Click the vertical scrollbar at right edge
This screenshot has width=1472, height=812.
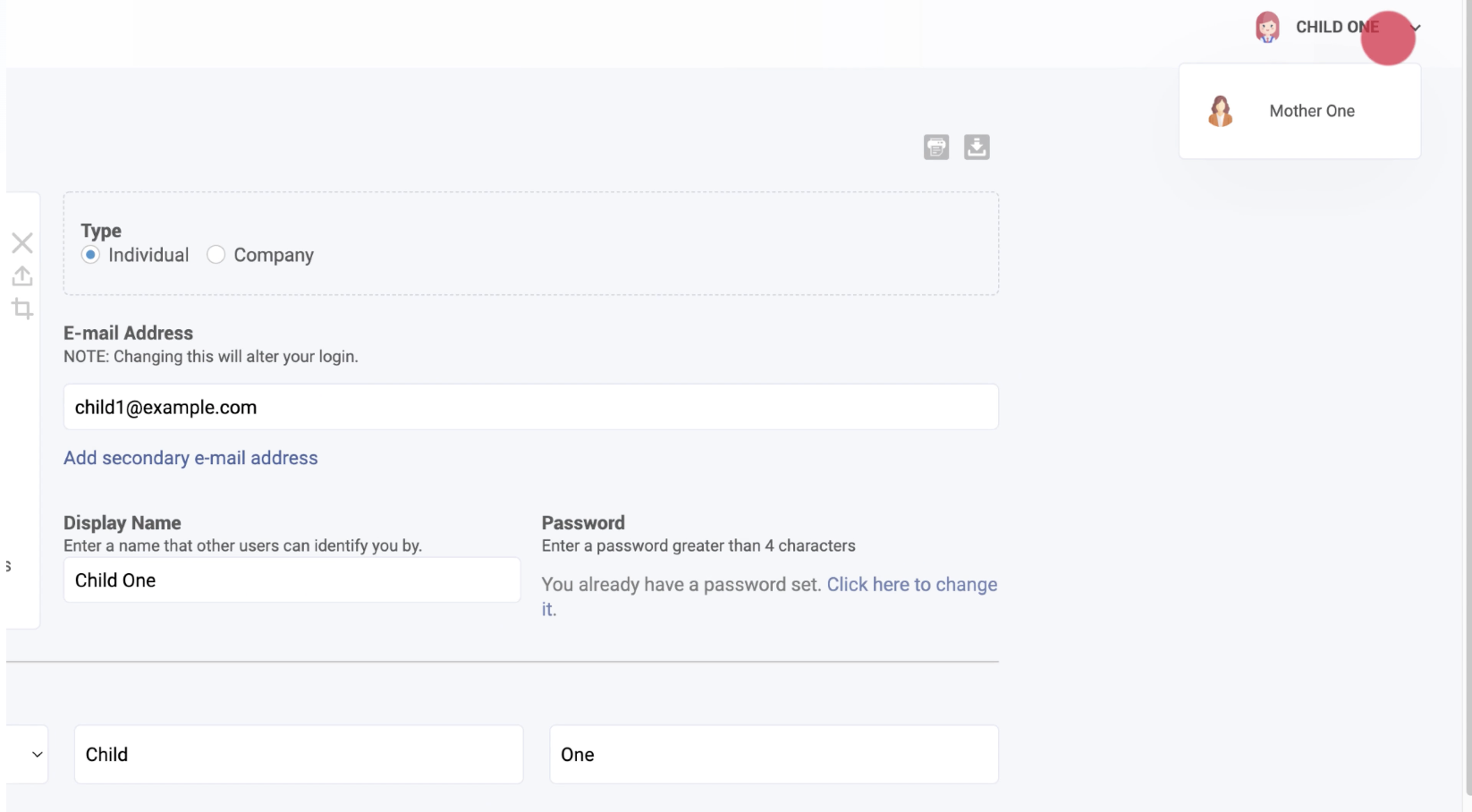coord(1467,402)
